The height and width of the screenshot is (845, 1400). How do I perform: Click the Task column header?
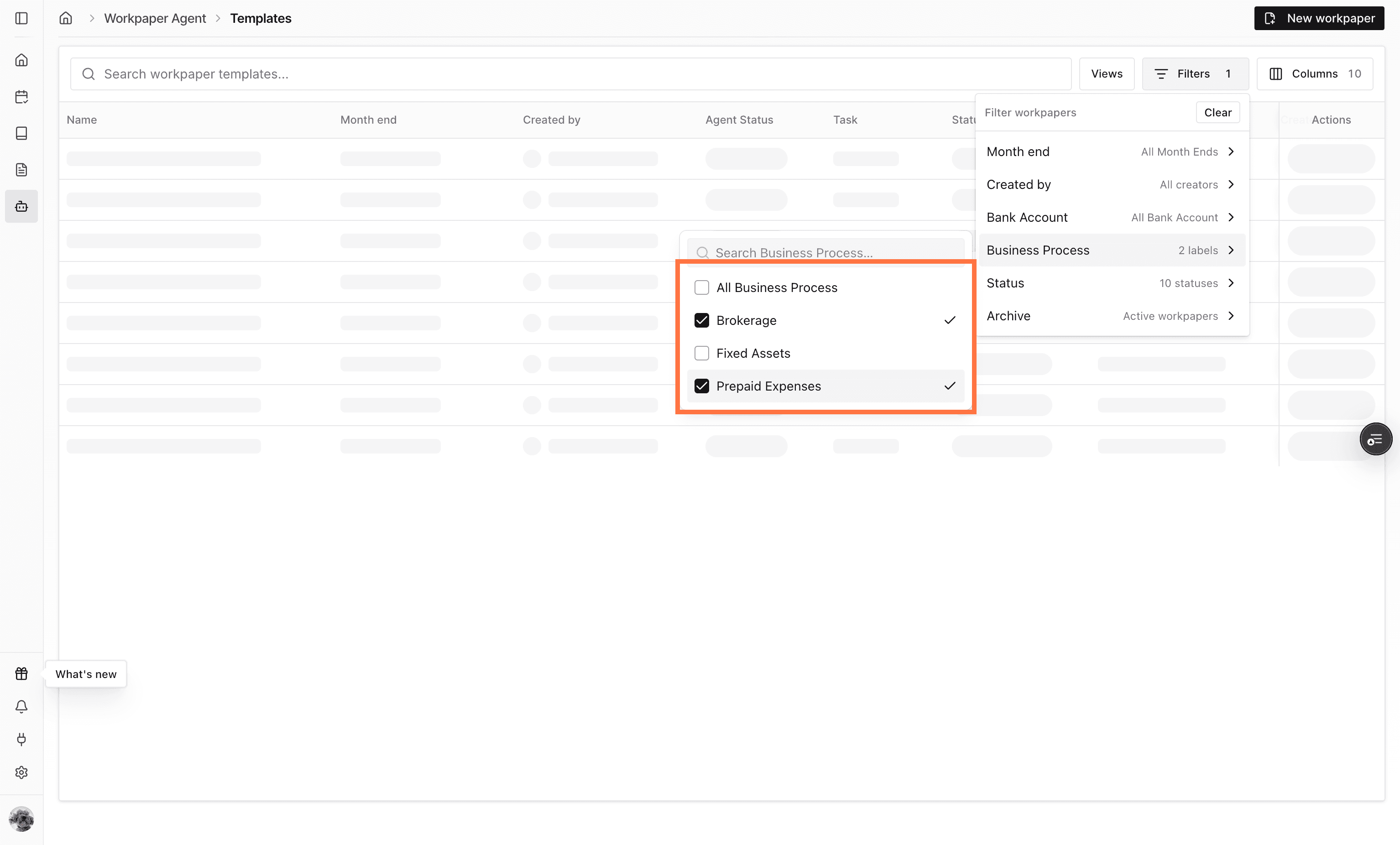point(845,120)
